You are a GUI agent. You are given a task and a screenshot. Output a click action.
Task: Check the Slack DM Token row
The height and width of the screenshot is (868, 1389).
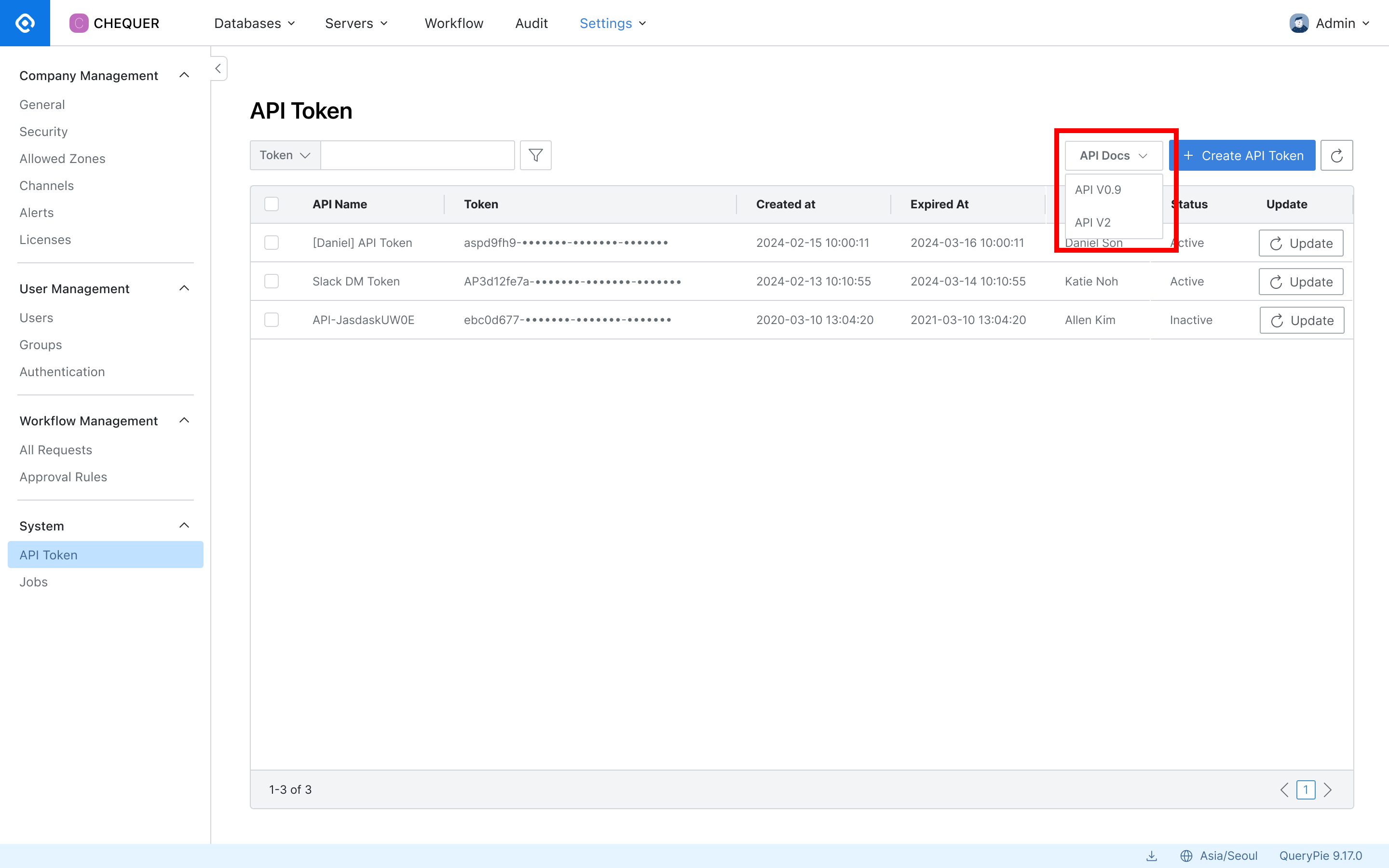coord(272,281)
